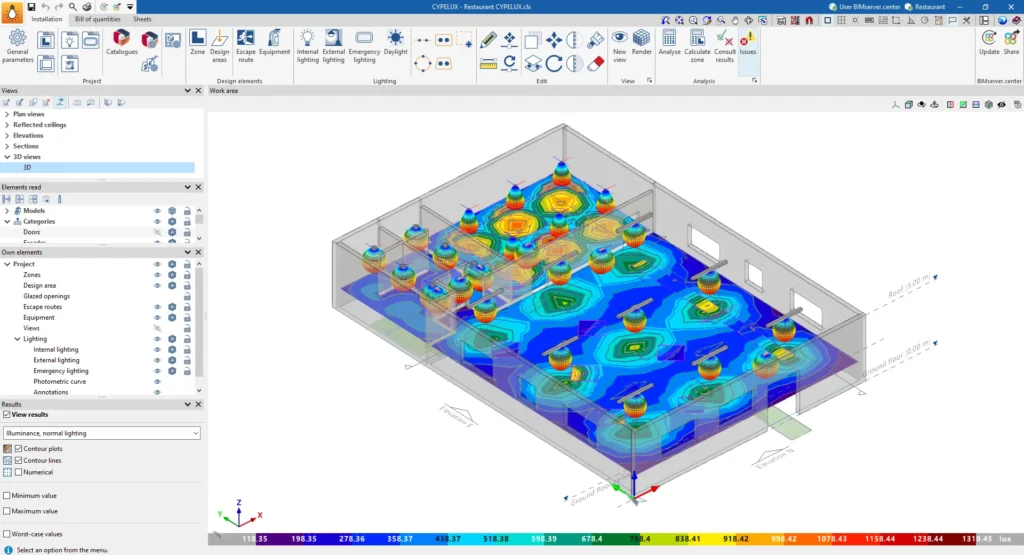Select Internal lighting in Own elements
The image size is (1024, 555).
[56, 349]
